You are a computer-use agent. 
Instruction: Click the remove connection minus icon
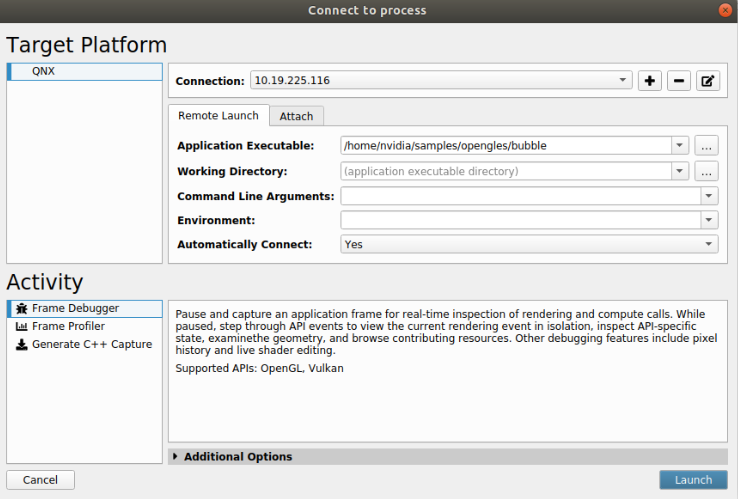click(679, 81)
